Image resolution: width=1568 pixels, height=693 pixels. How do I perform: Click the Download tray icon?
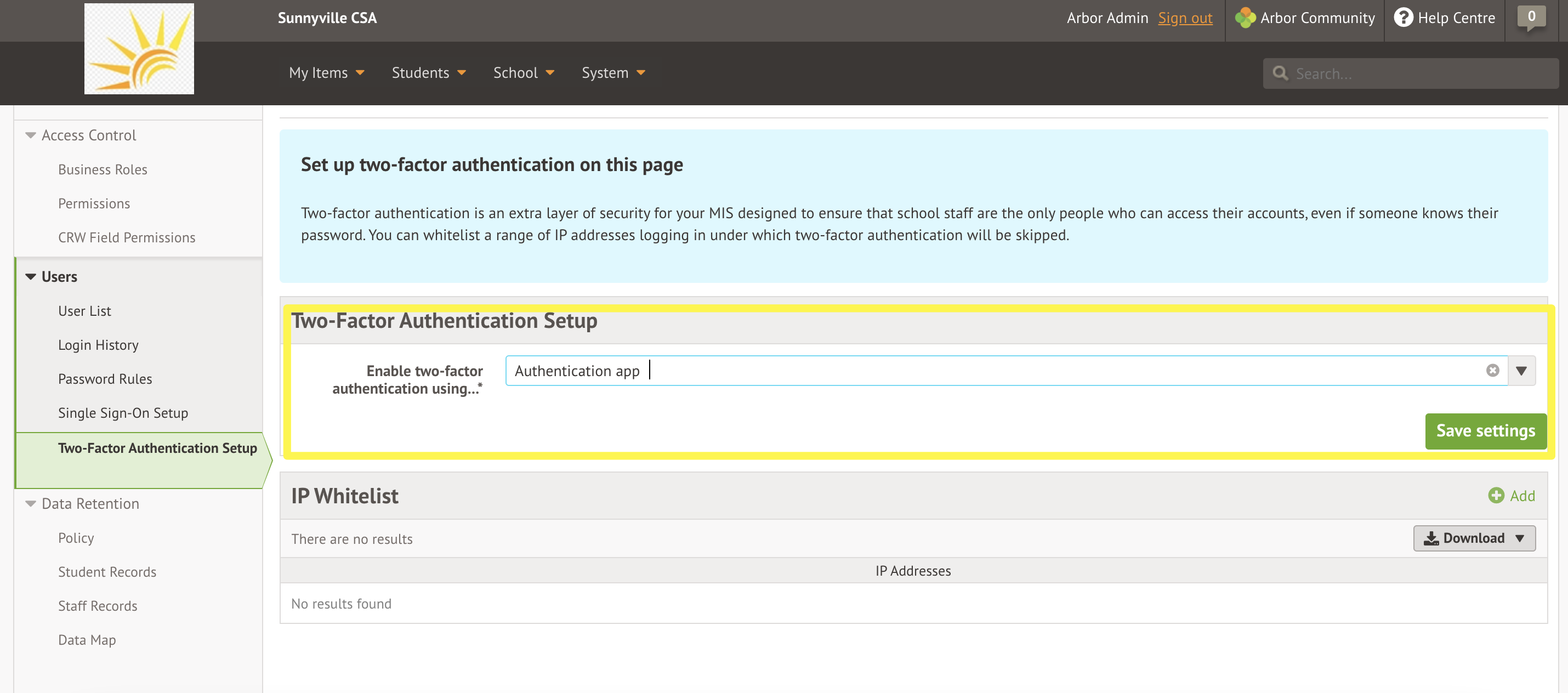click(x=1431, y=538)
